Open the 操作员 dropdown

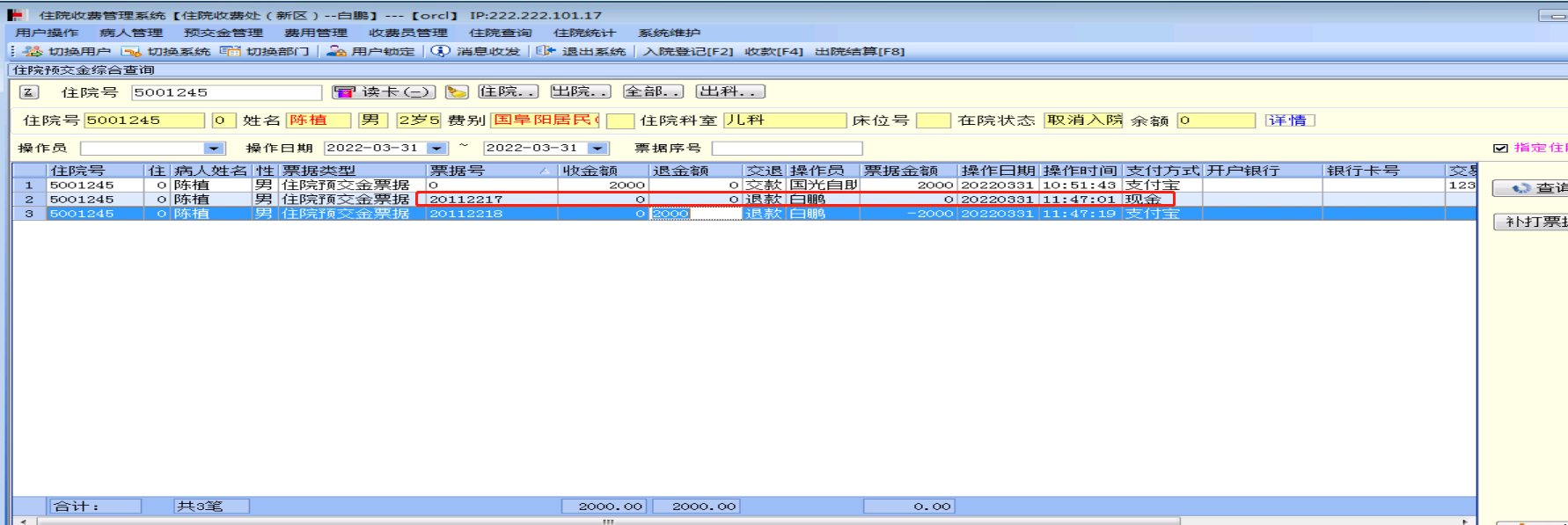click(x=213, y=149)
